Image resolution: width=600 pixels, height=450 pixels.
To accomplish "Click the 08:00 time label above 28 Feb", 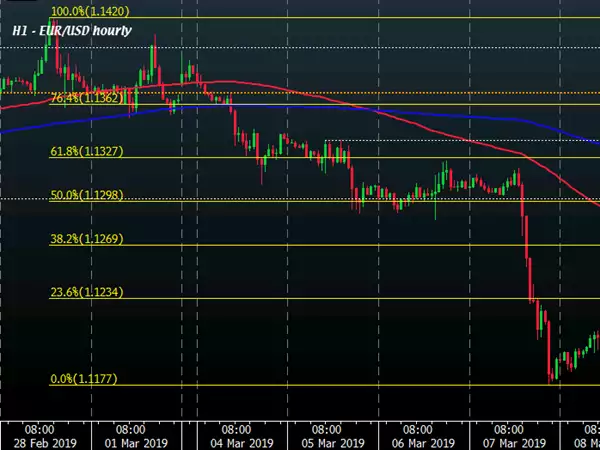I will tap(40, 427).
